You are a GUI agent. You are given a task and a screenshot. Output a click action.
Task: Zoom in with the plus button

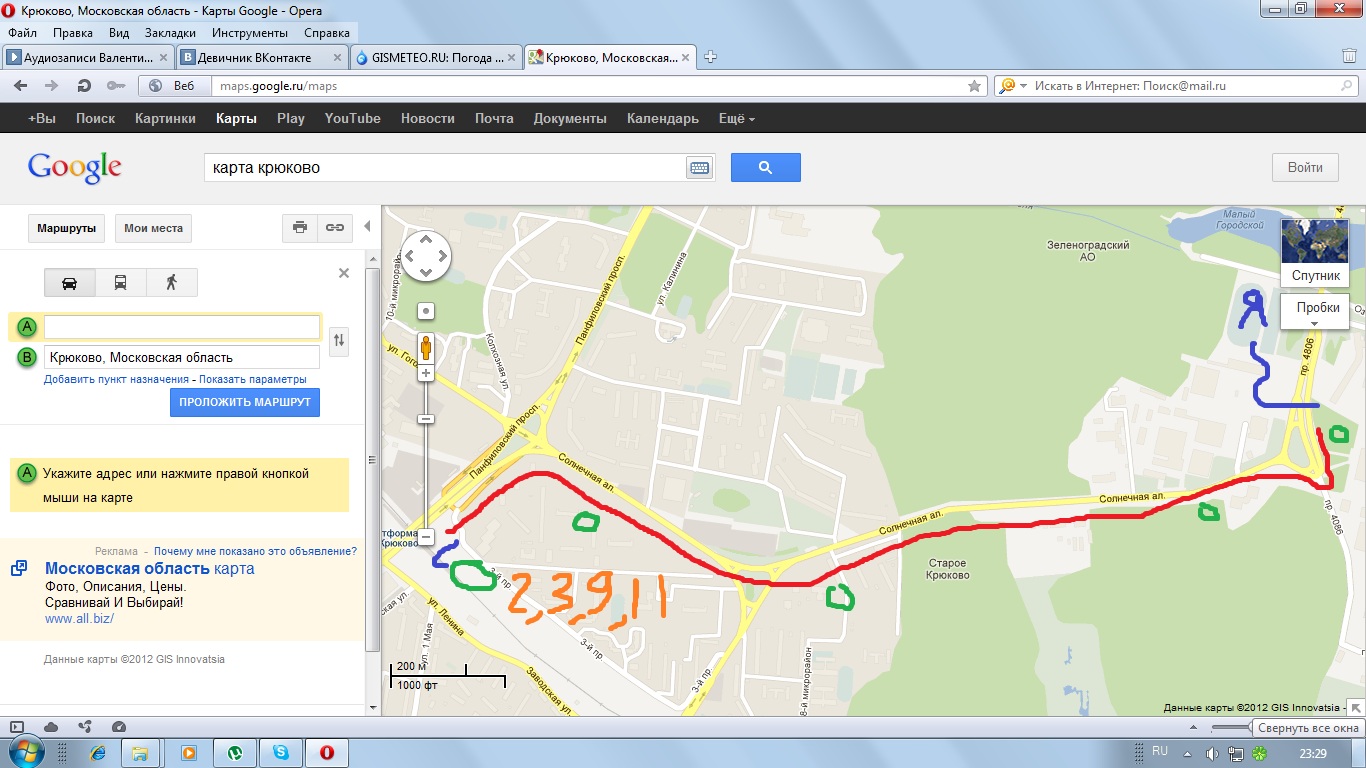pos(426,373)
